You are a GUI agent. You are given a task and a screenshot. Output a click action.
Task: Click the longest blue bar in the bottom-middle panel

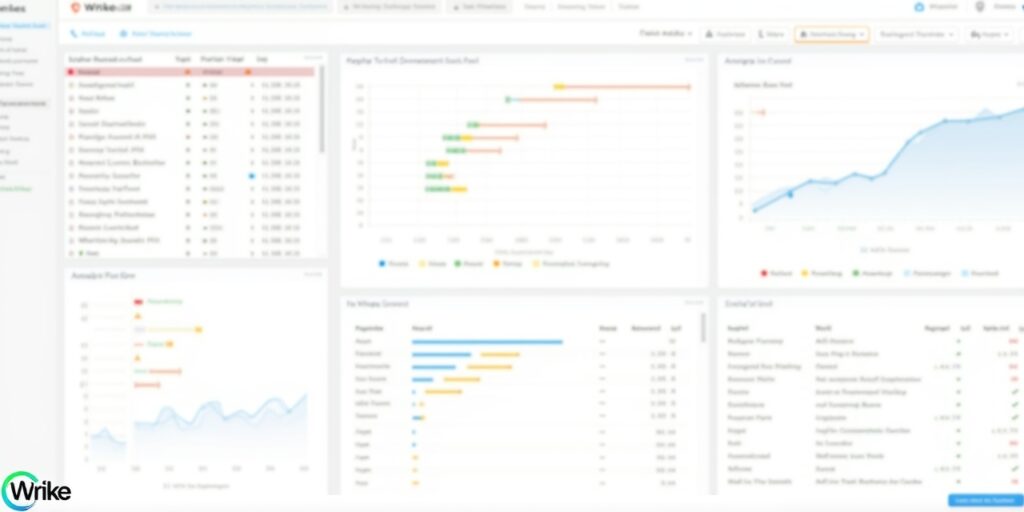487,342
